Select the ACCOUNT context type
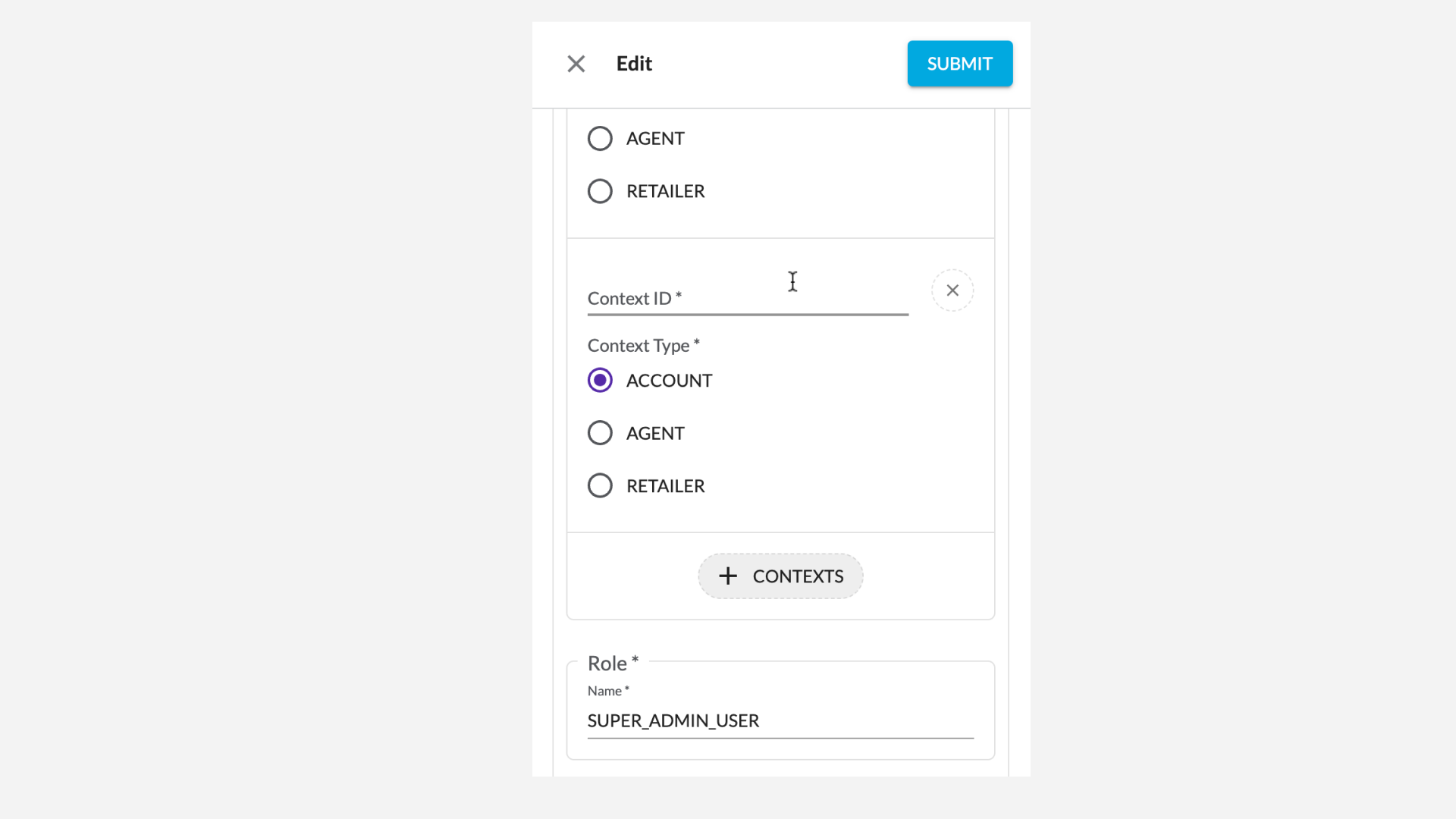 click(x=600, y=380)
